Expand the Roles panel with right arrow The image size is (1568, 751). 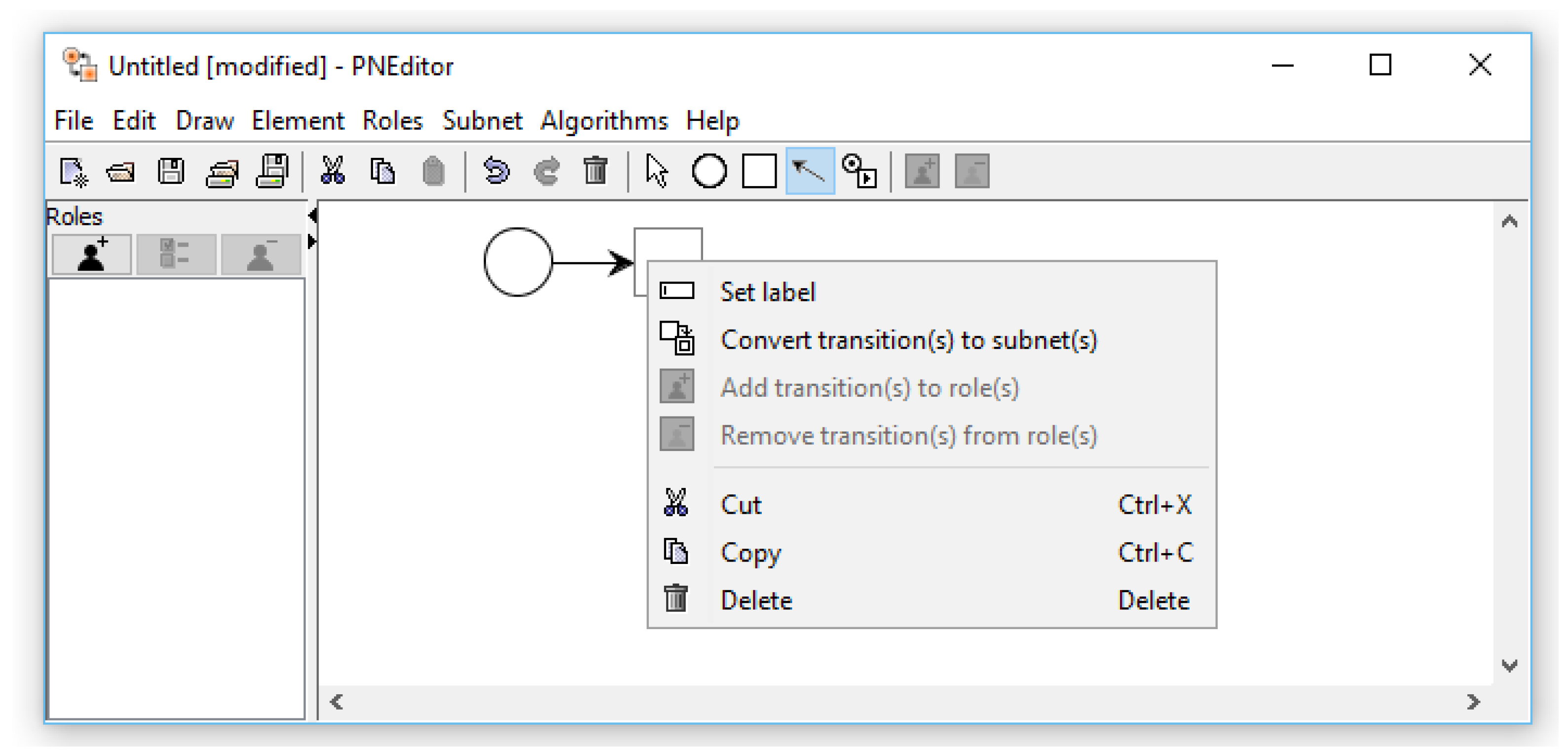tap(312, 242)
